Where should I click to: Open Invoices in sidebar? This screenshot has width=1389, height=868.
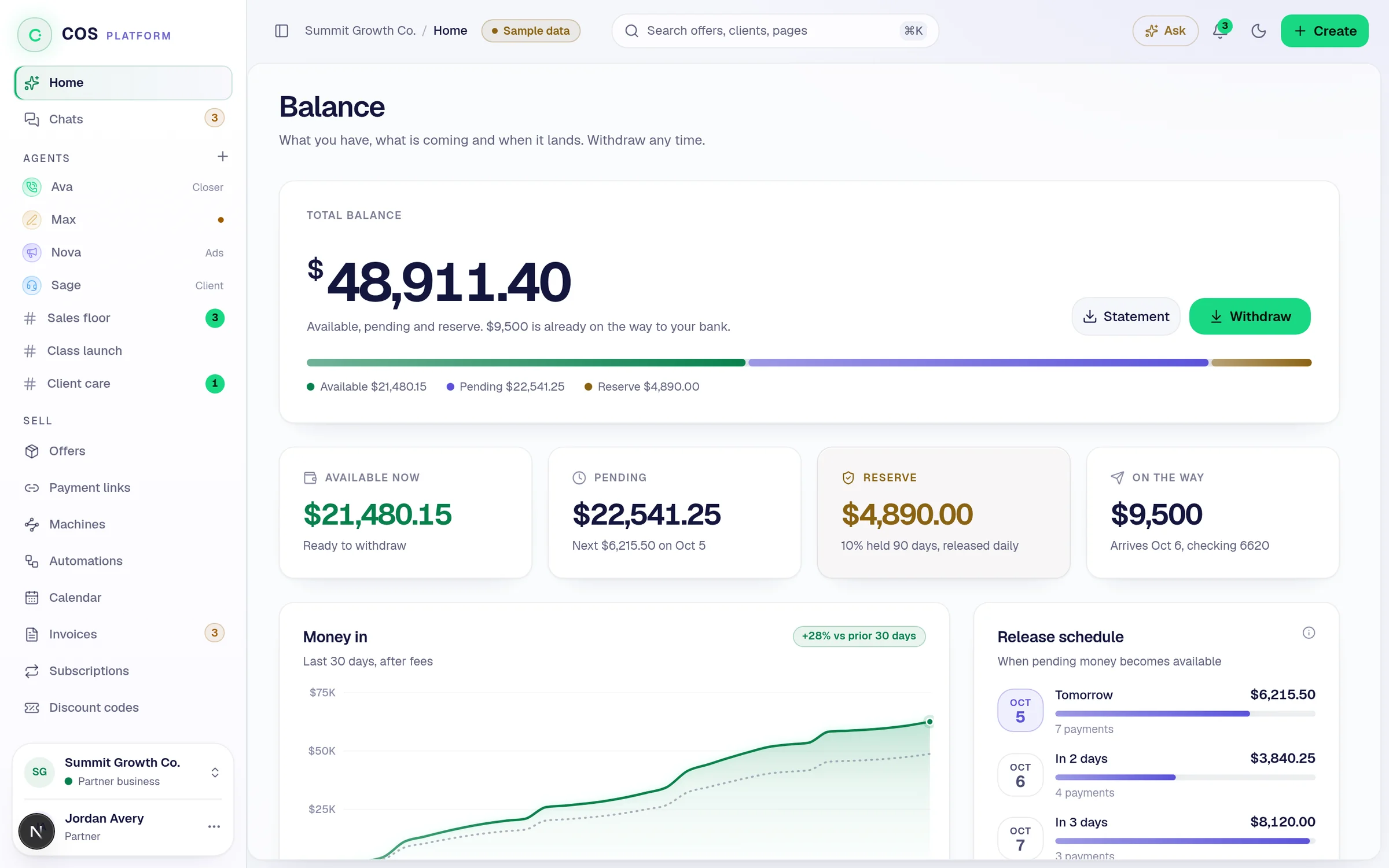coord(123,634)
